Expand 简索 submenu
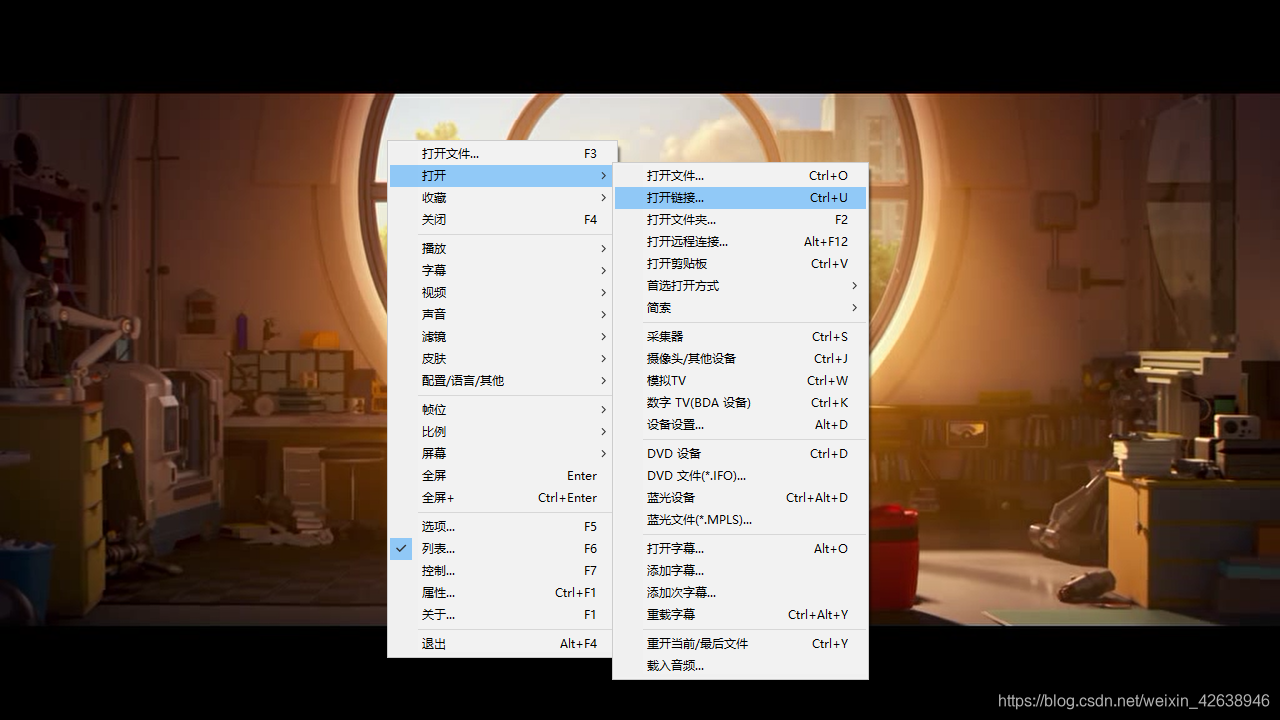The width and height of the screenshot is (1280, 720). click(740, 308)
